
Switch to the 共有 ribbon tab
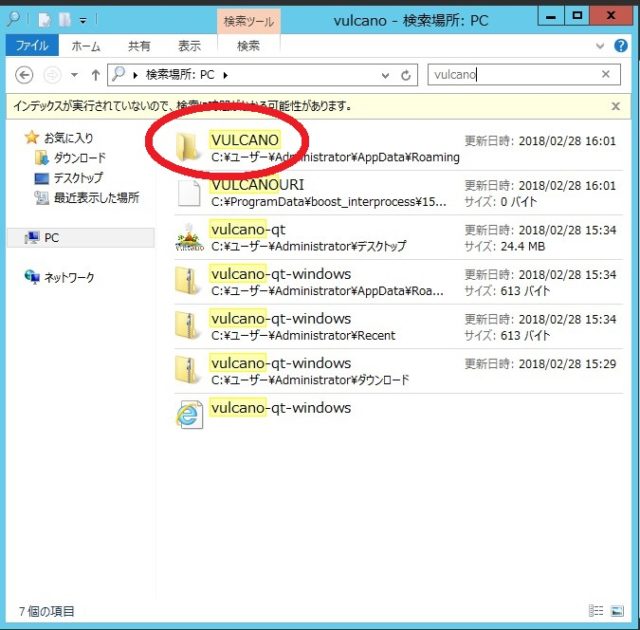coord(139,46)
